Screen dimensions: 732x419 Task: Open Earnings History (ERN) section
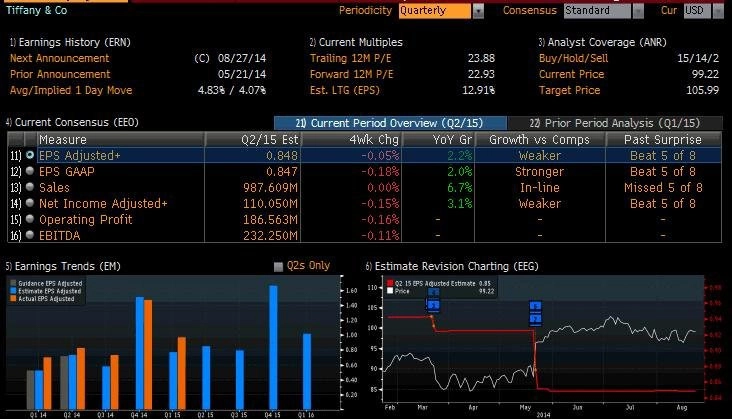[70, 42]
